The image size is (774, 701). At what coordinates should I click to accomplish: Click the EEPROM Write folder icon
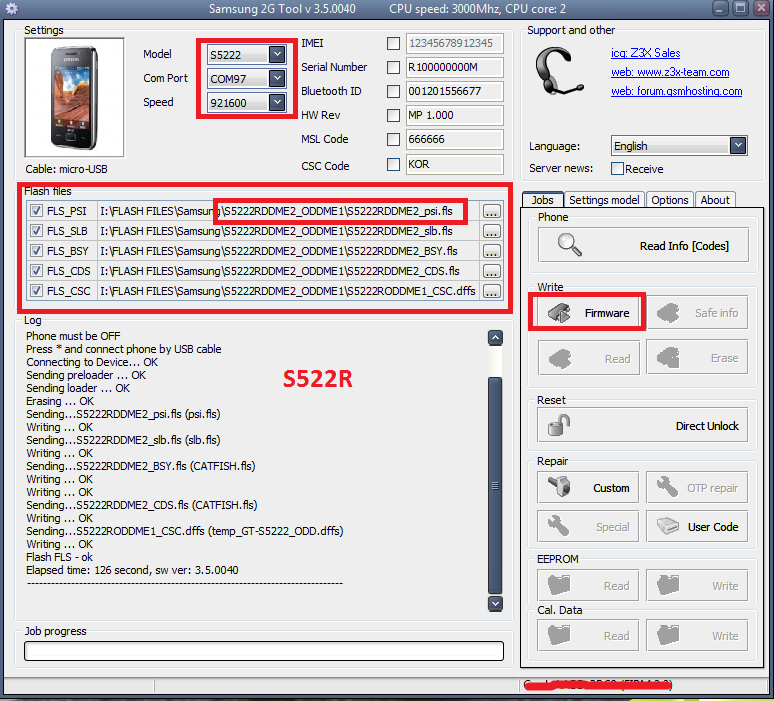coord(668,585)
